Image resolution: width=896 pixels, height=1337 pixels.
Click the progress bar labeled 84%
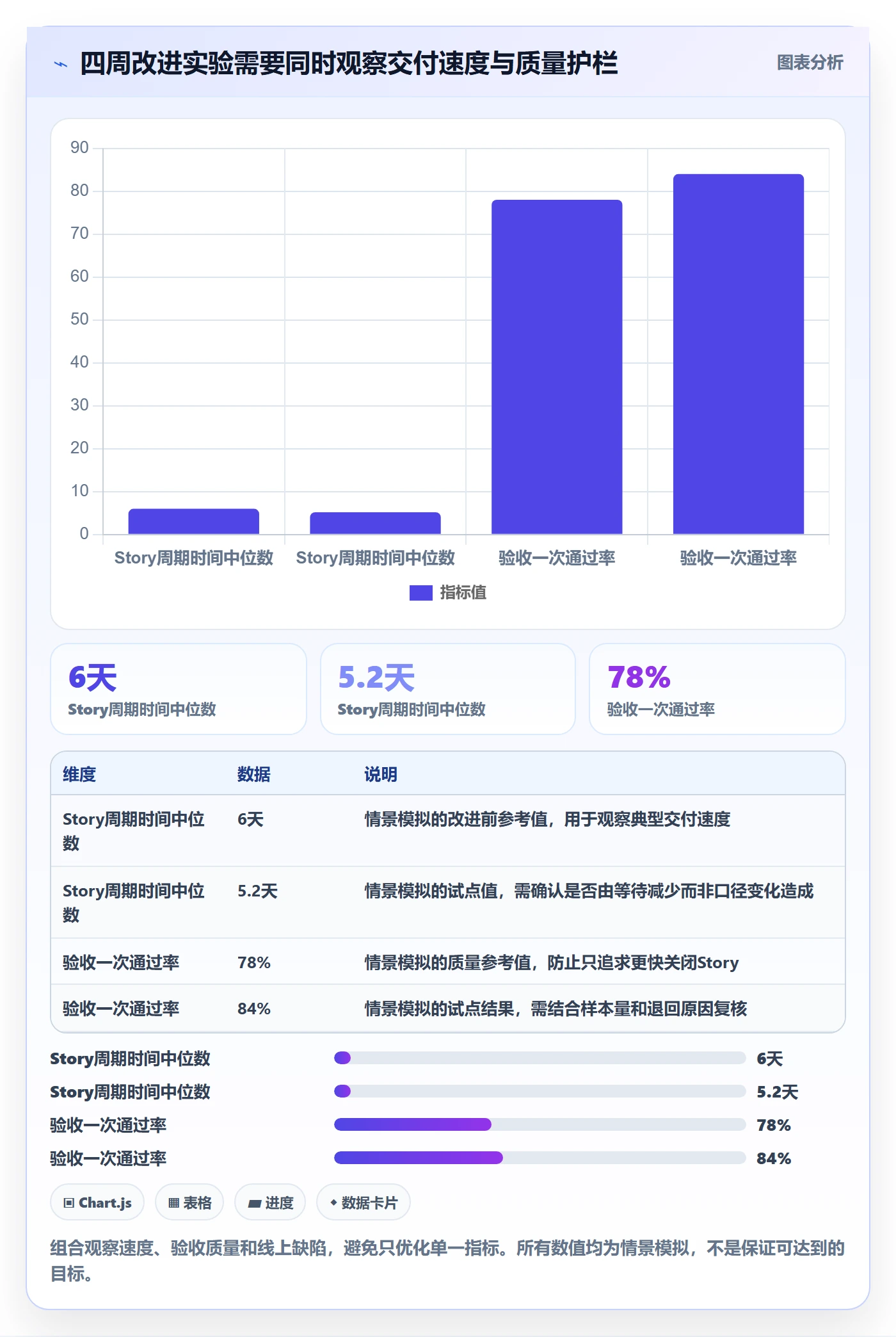[540, 1158]
